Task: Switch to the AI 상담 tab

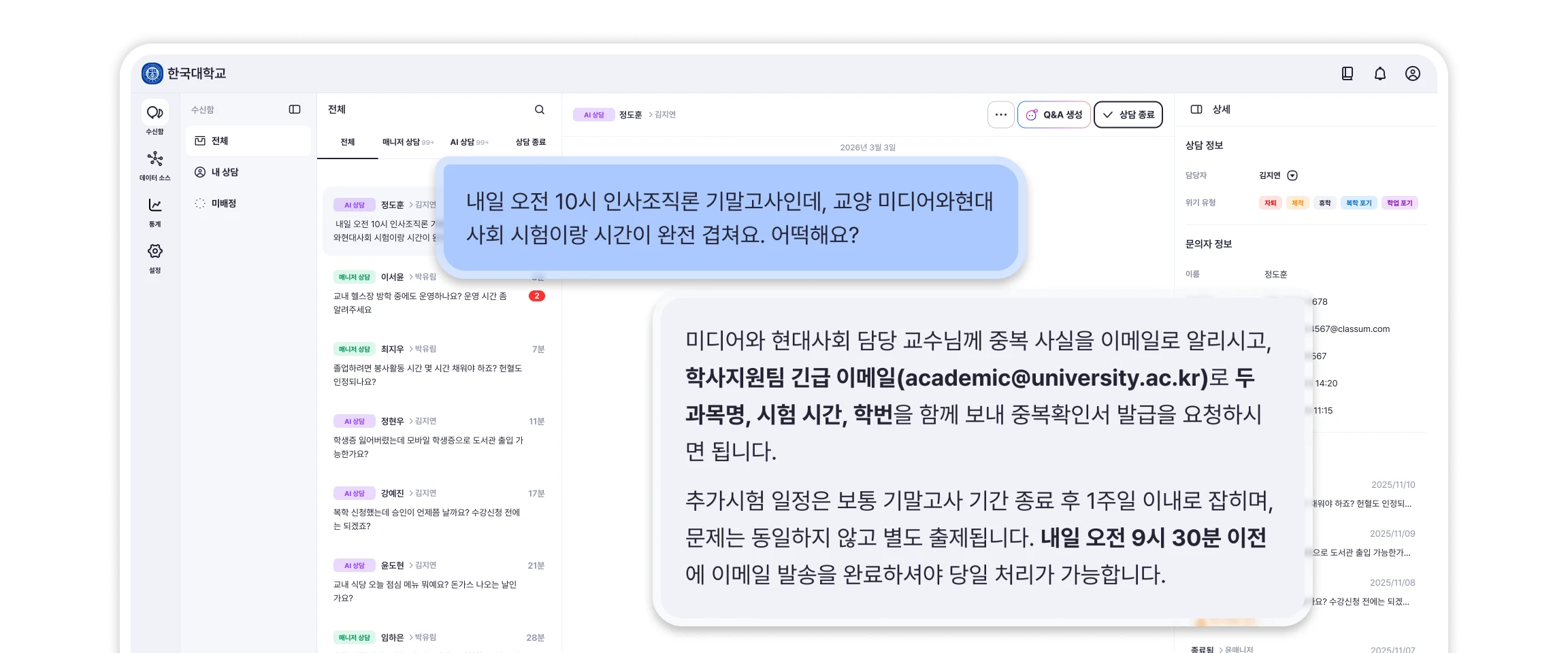Action: [x=469, y=142]
